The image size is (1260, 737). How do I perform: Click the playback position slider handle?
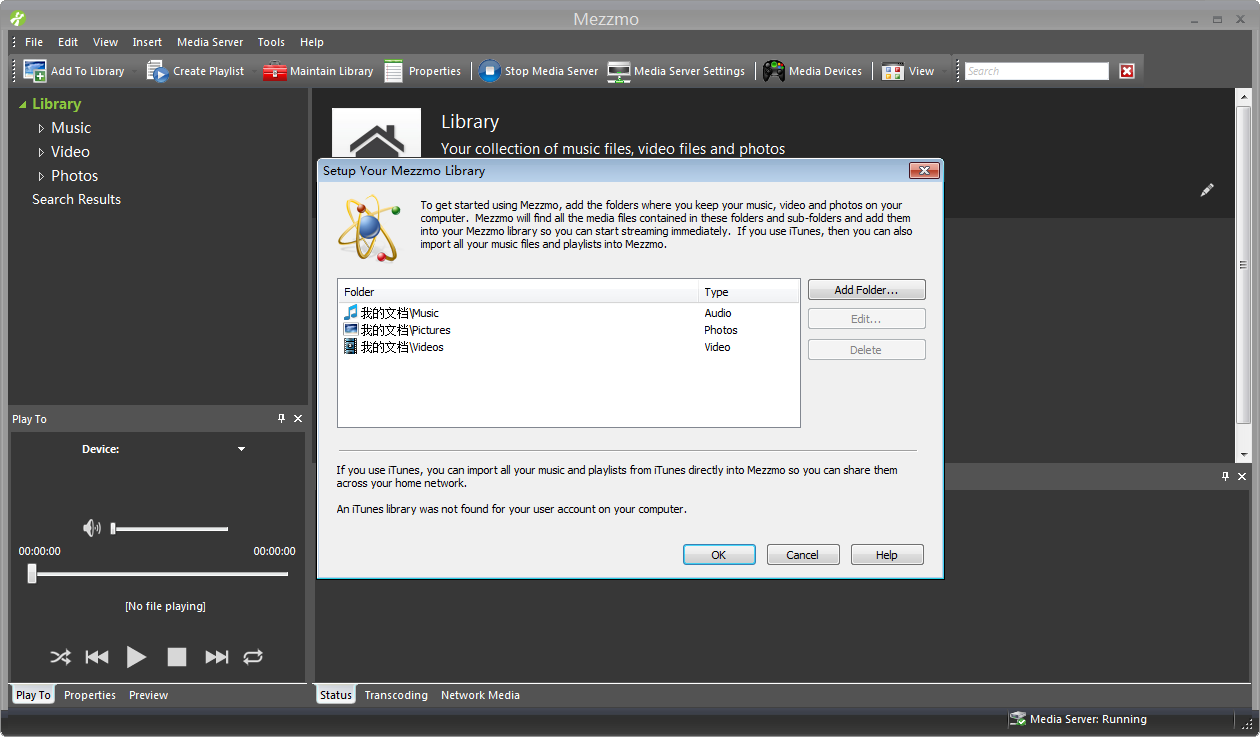point(32,573)
